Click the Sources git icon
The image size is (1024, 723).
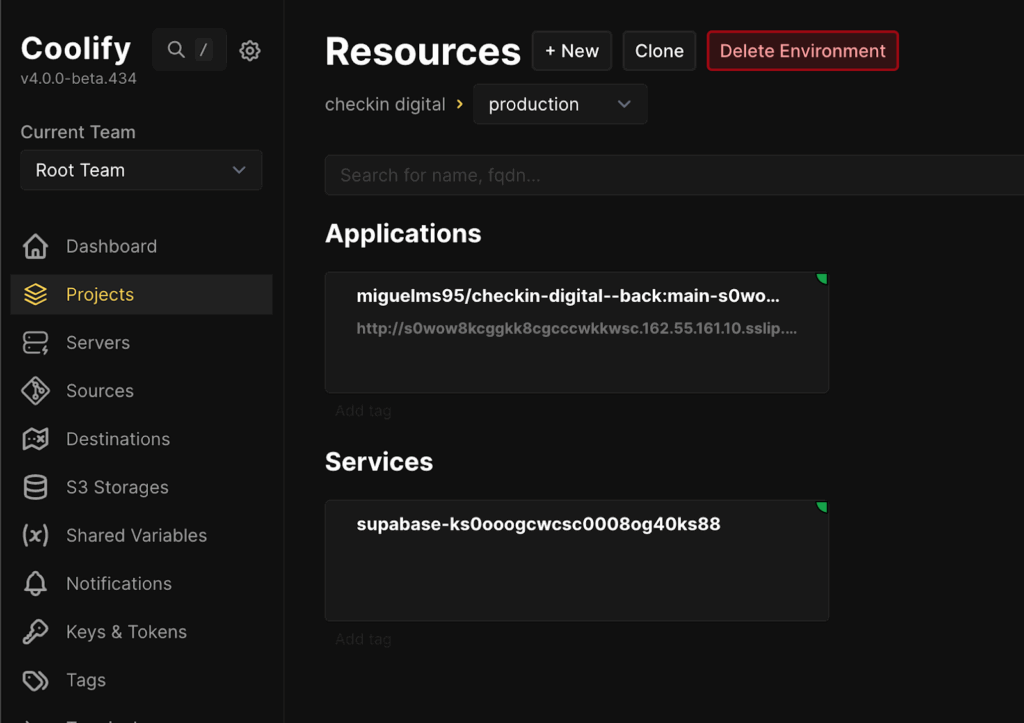(36, 391)
